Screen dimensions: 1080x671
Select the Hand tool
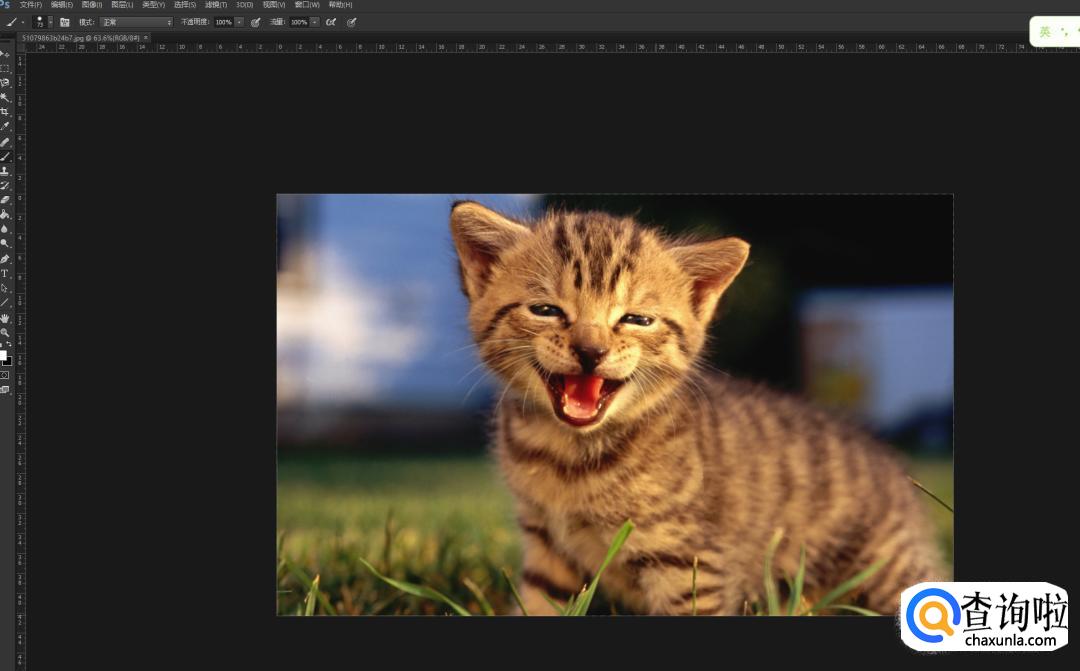5,317
